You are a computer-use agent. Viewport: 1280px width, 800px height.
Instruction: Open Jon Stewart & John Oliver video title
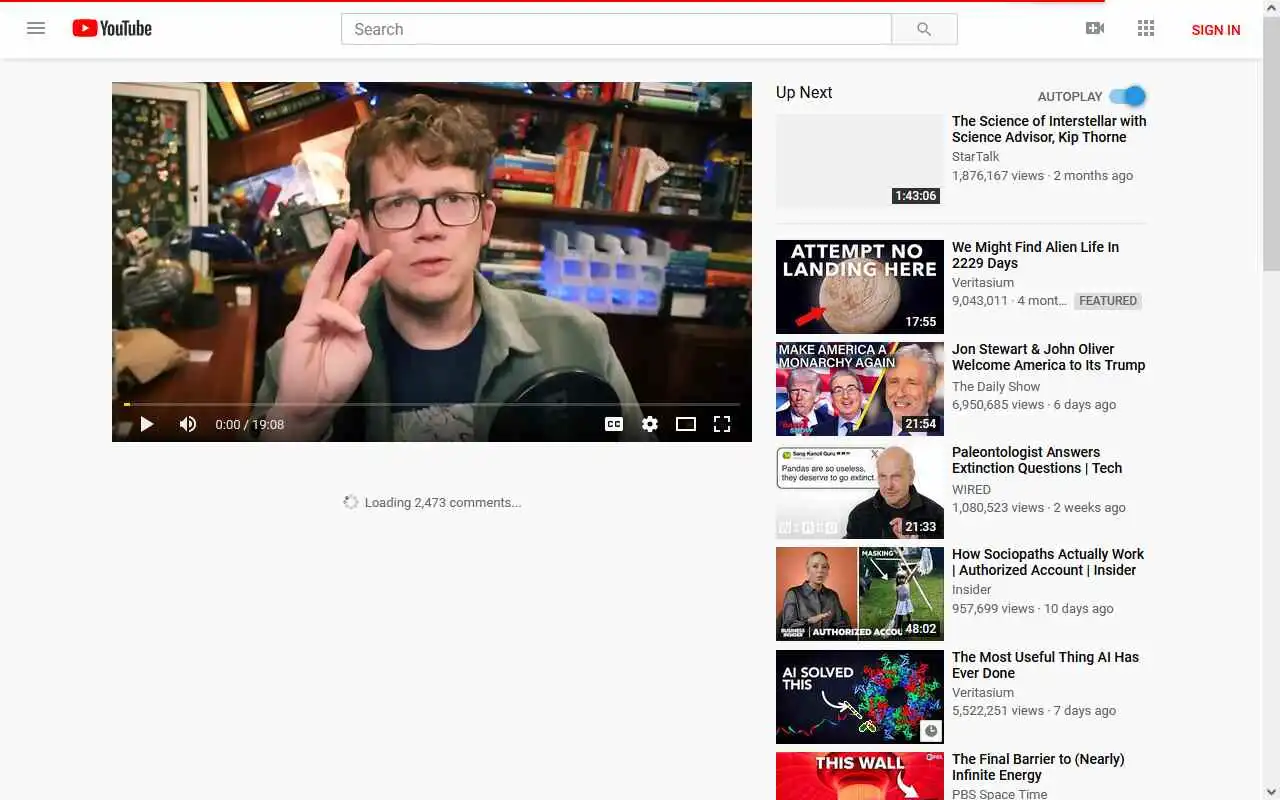1048,357
